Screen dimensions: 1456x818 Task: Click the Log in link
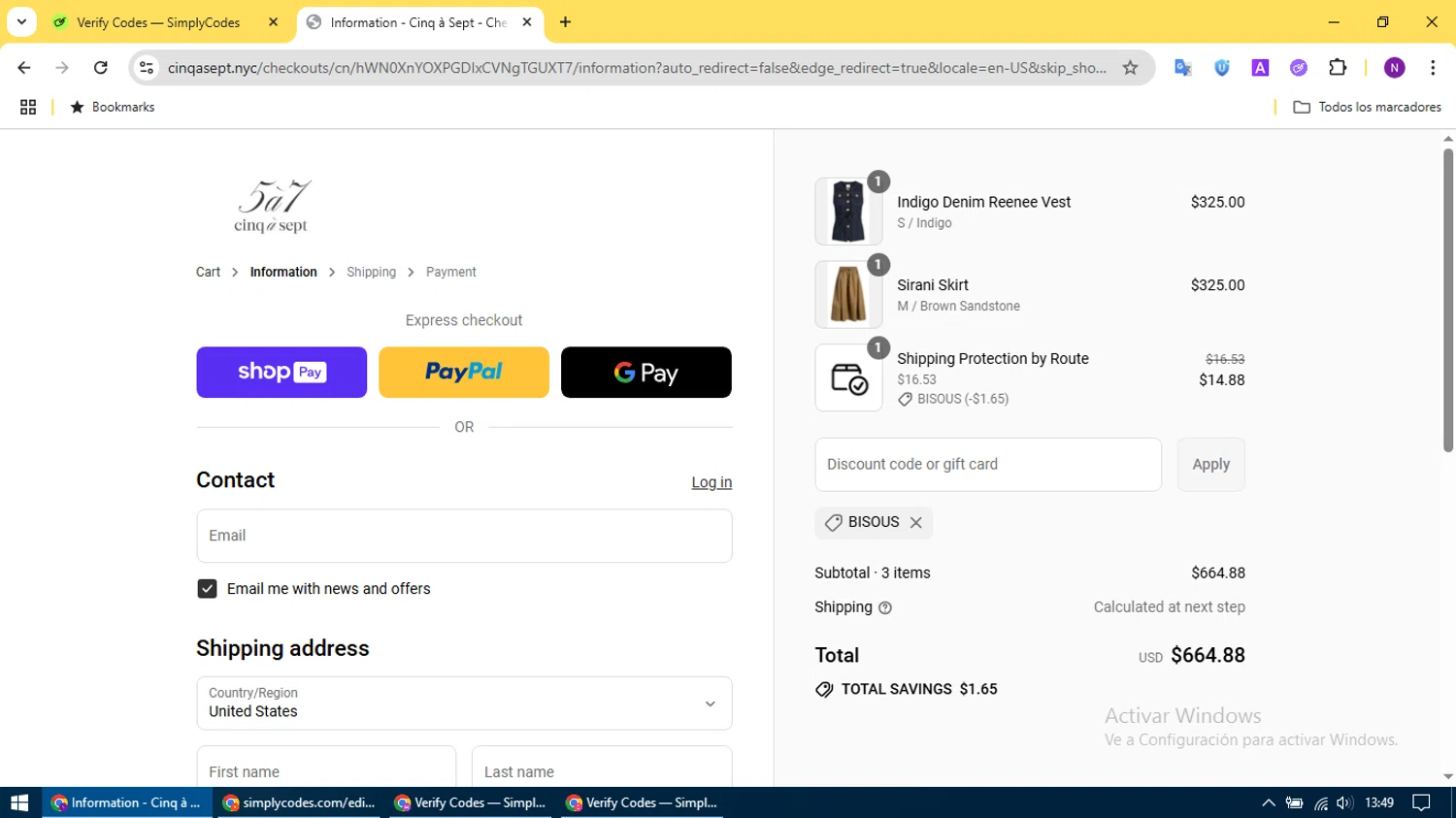(711, 482)
